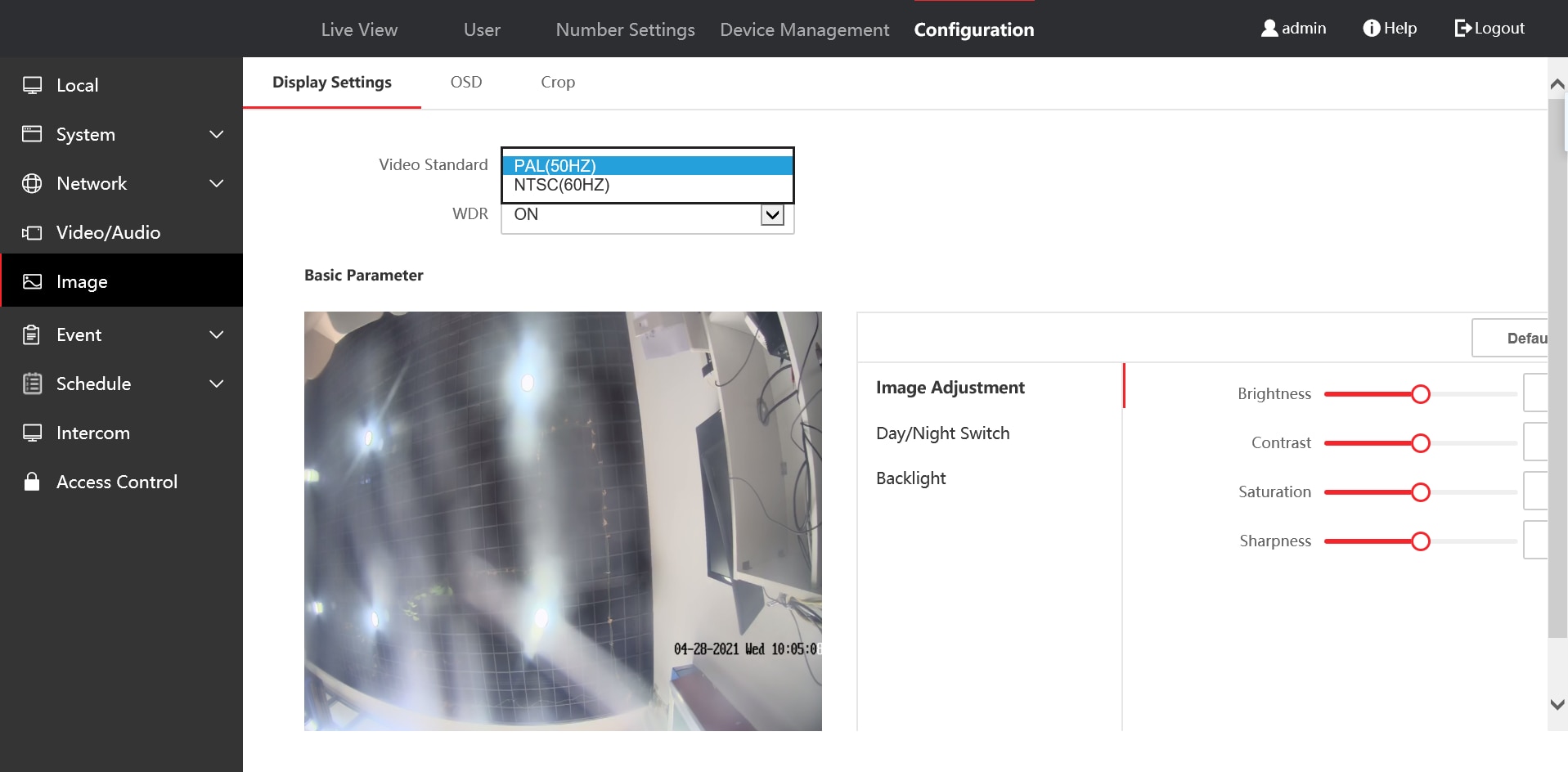
Task: Click the Contrast value input field
Action: pos(1535,442)
